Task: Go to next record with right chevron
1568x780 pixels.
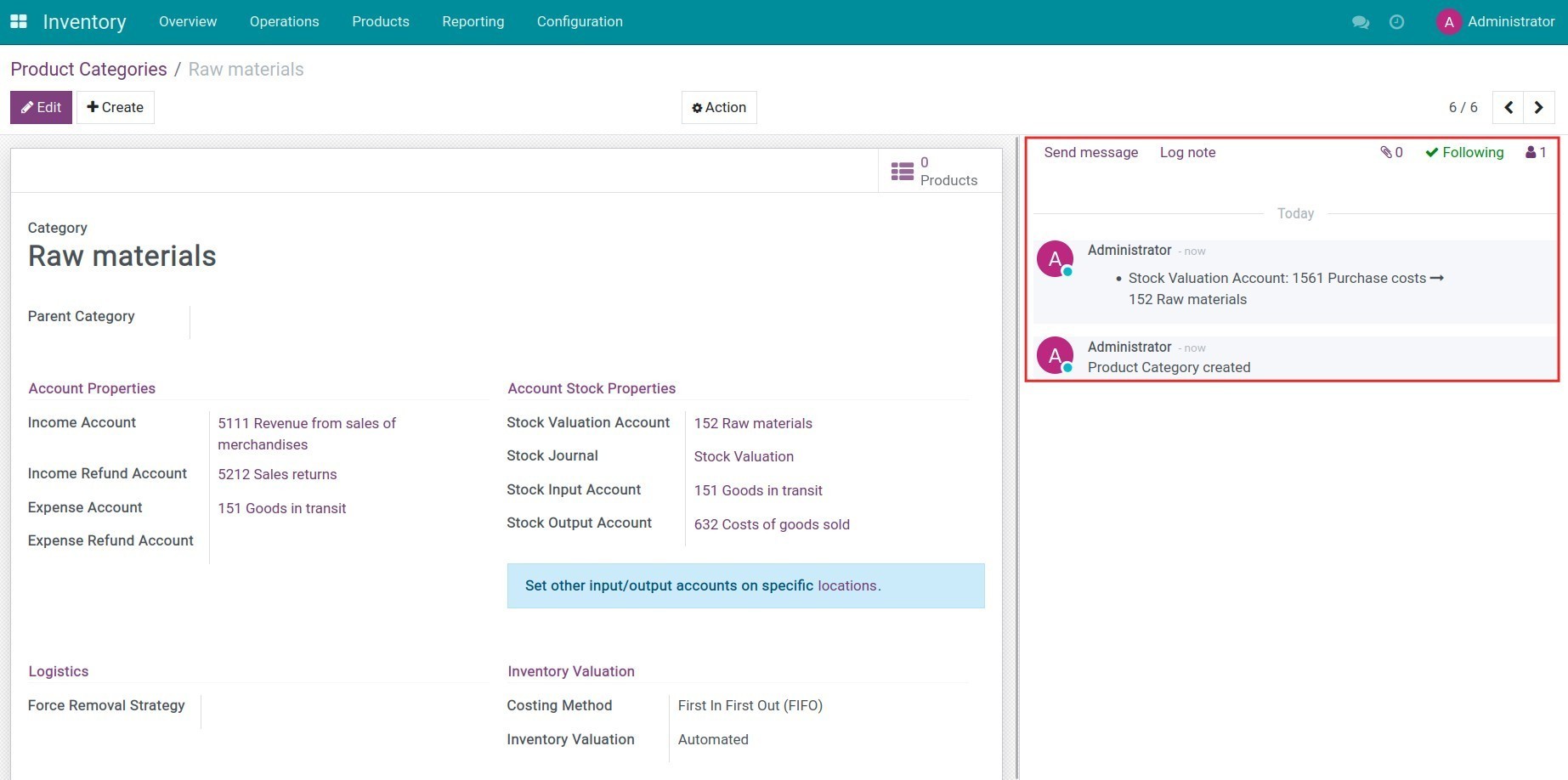Action: 1538,108
